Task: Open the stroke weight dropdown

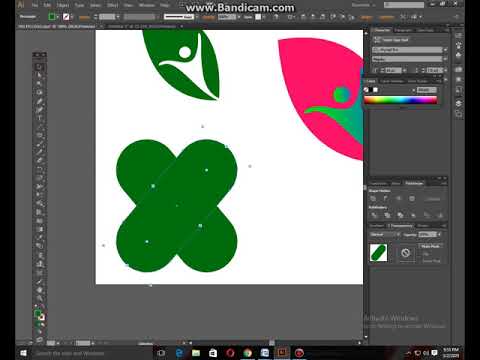Action: [x=118, y=17]
